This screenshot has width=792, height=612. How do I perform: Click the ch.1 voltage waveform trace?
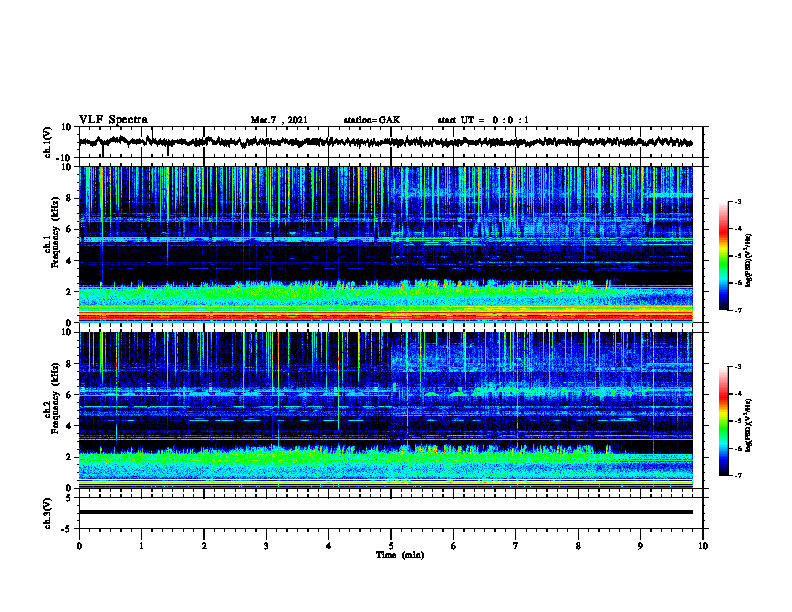click(x=386, y=142)
